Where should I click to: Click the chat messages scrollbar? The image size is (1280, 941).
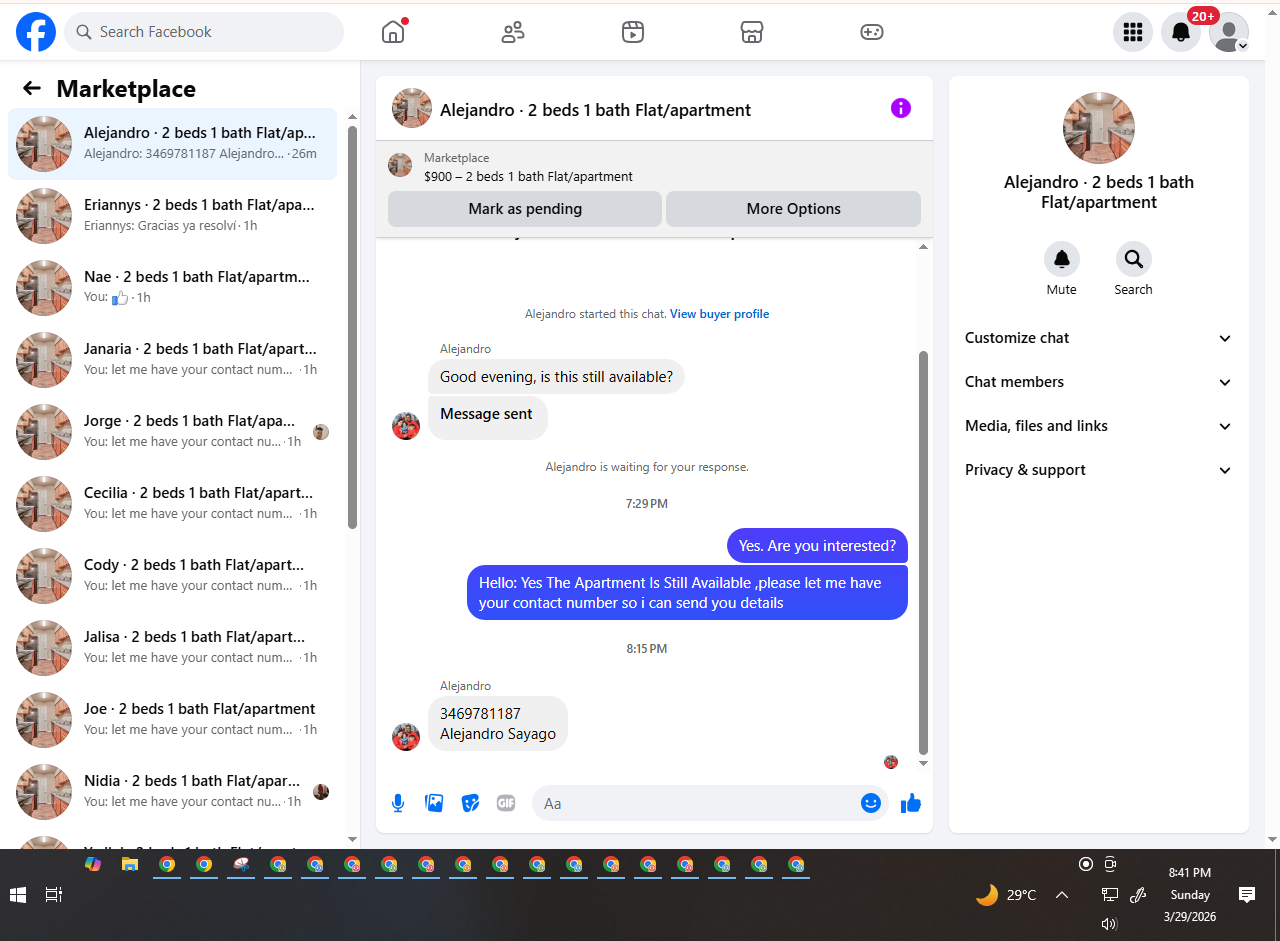coord(924,553)
